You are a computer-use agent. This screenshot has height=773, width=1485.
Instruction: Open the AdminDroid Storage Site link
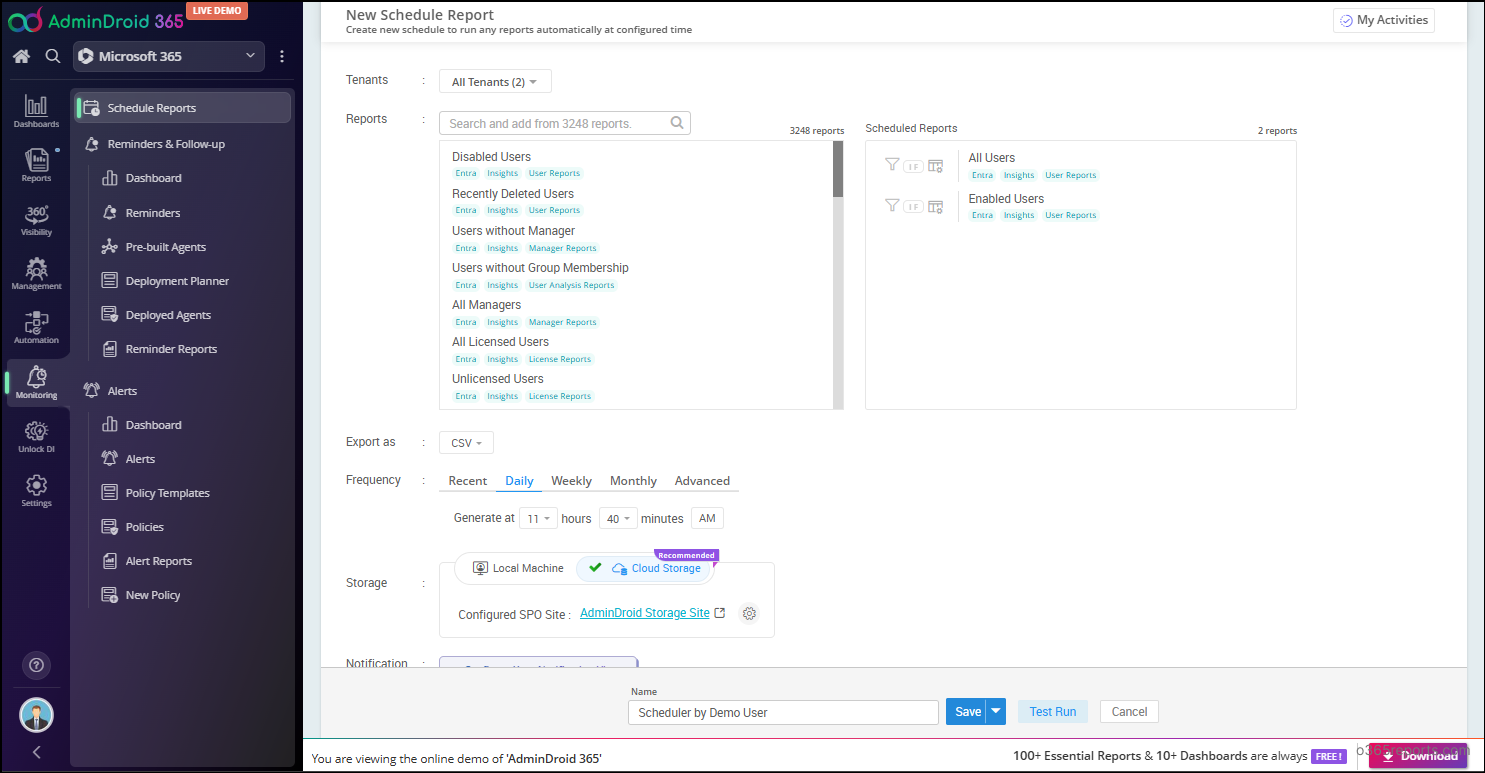[x=645, y=613]
